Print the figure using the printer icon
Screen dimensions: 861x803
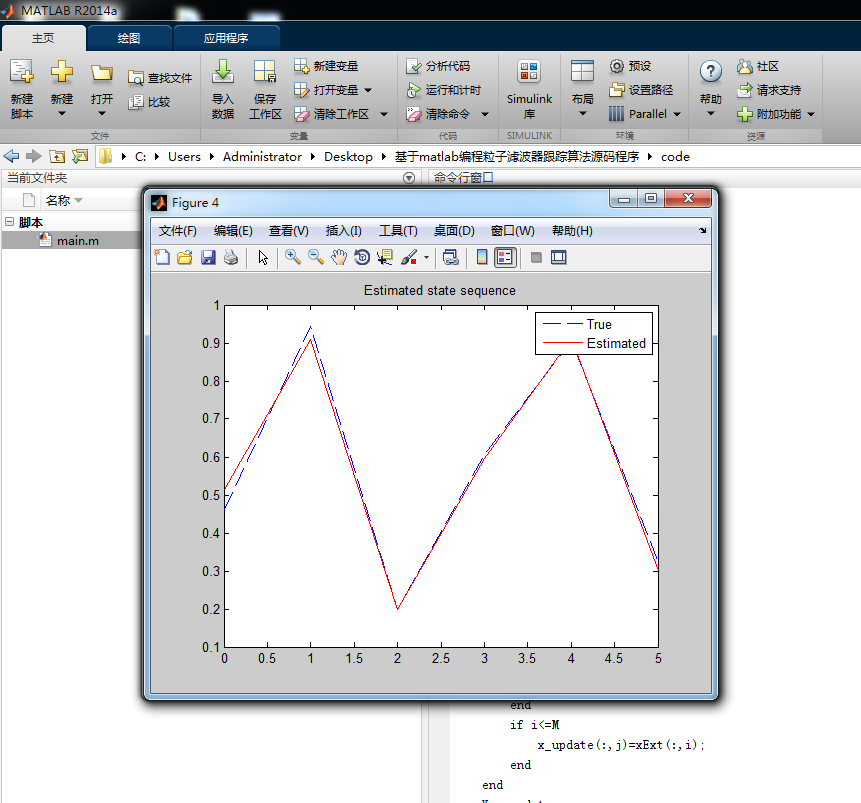pos(231,257)
